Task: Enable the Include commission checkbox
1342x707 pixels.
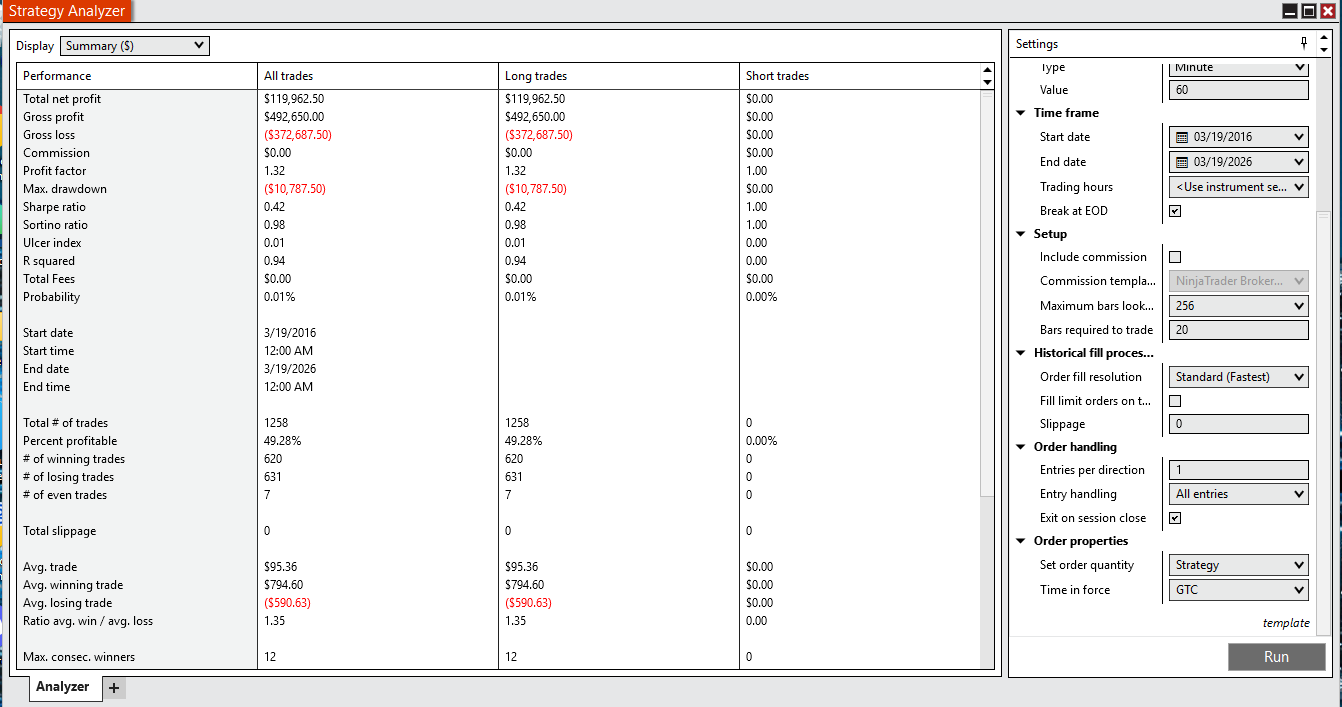Action: coord(1175,257)
